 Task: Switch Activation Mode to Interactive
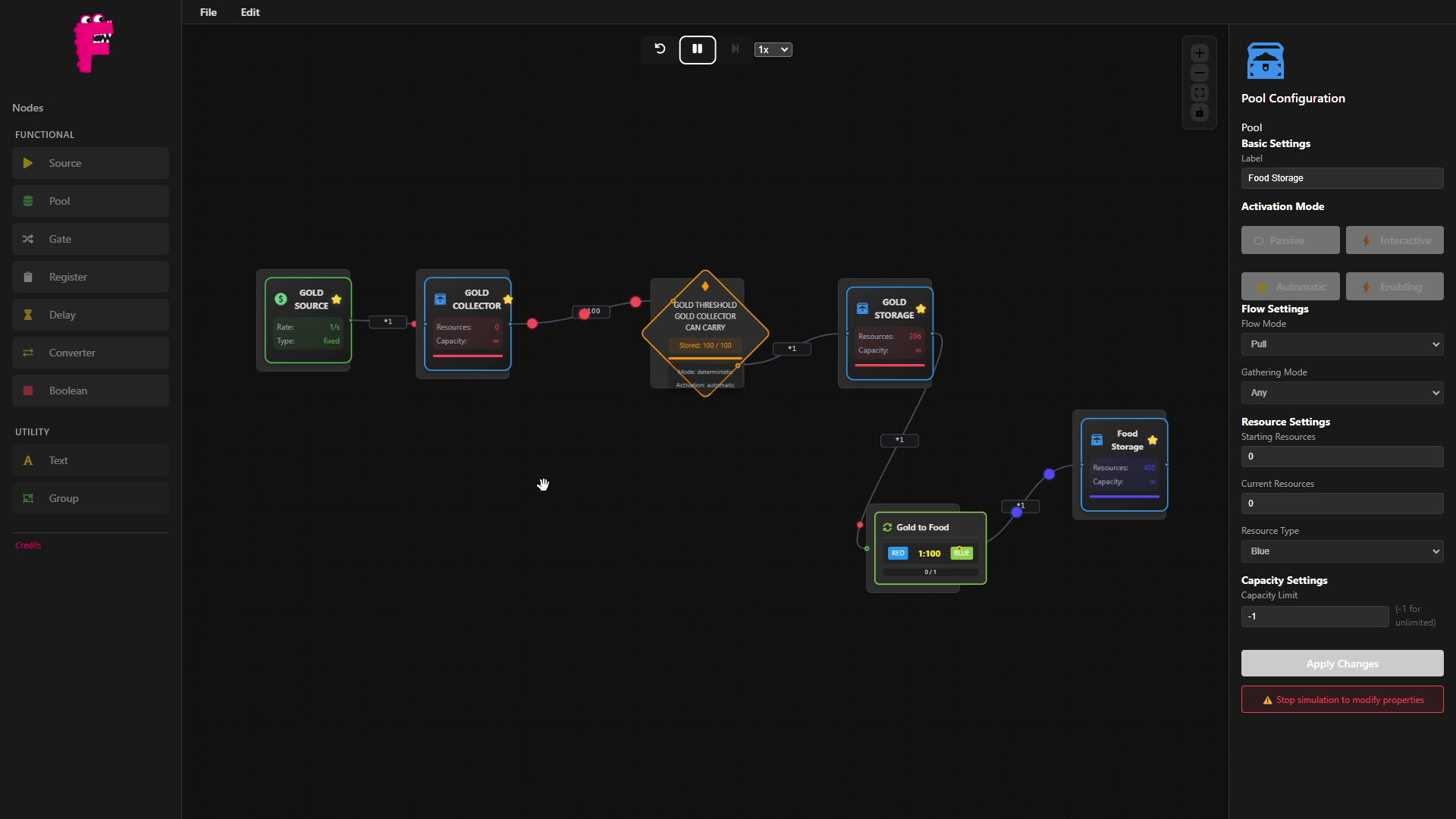point(1395,240)
